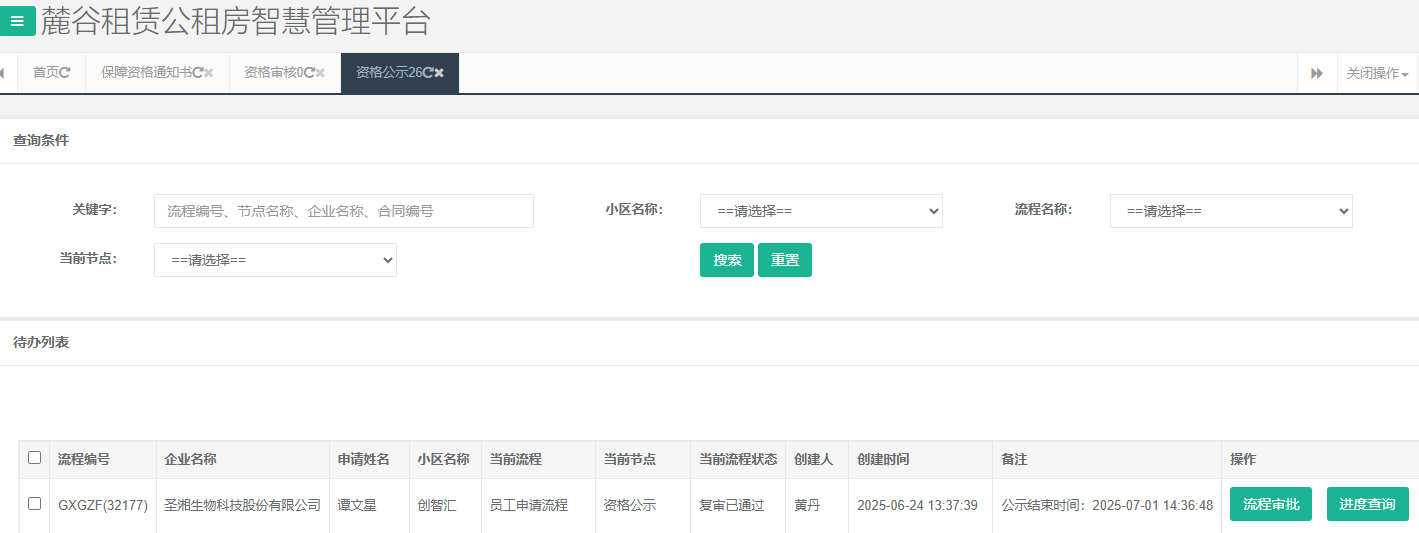
Task: Check the row checkbox for GXGZF(32177)
Action: pyautogui.click(x=35, y=504)
